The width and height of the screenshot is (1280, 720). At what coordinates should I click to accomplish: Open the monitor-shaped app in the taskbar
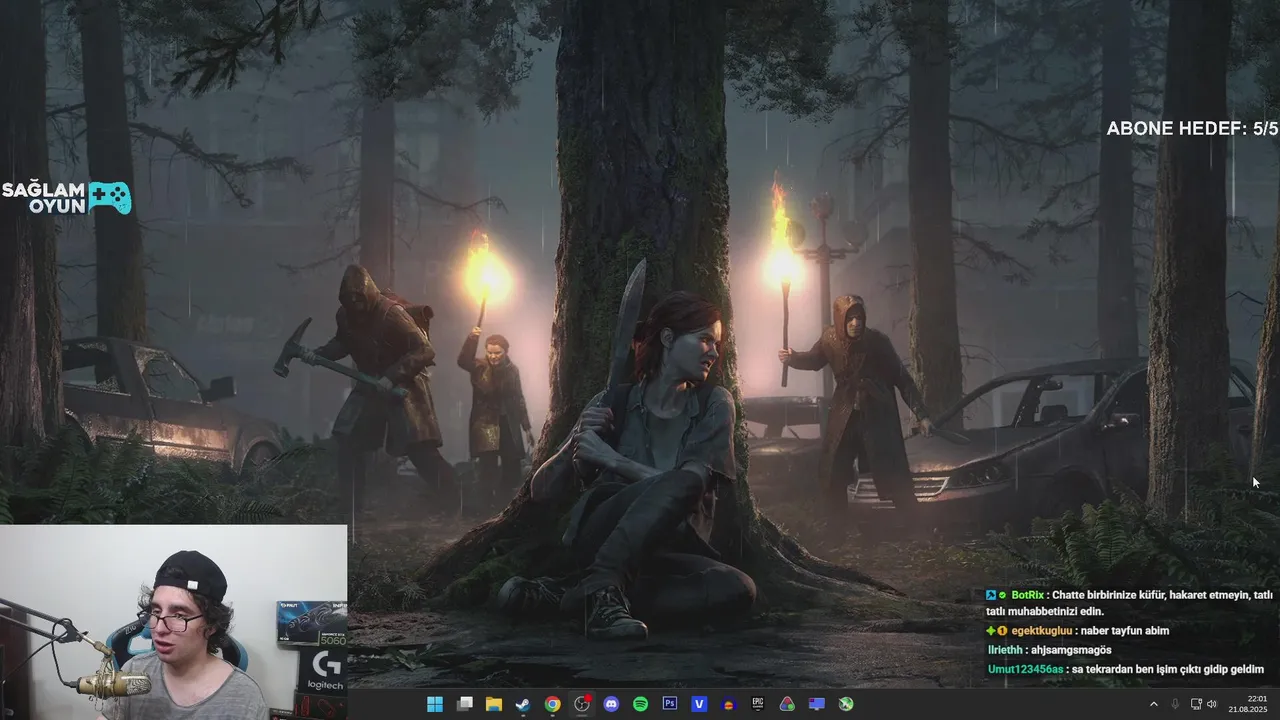click(x=817, y=704)
